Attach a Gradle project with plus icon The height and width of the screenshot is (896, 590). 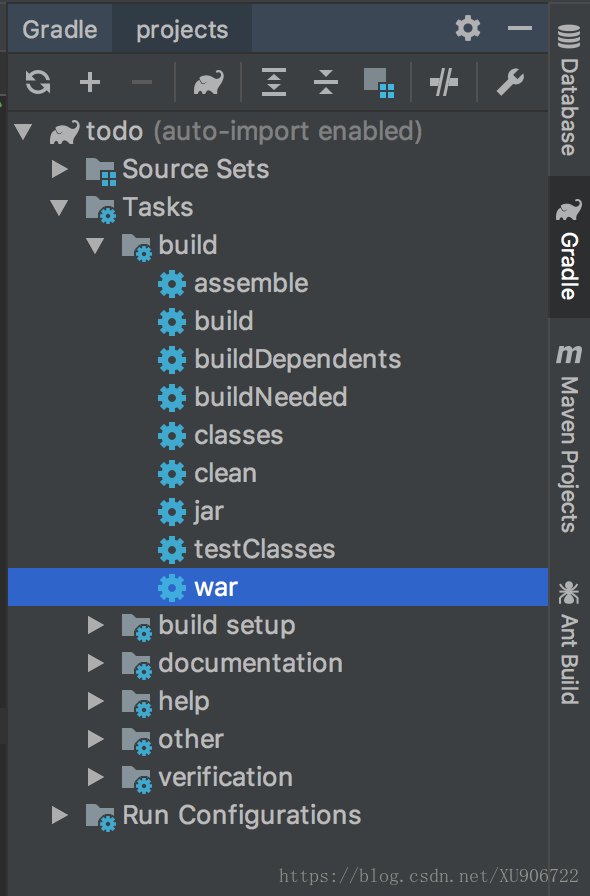coord(90,82)
